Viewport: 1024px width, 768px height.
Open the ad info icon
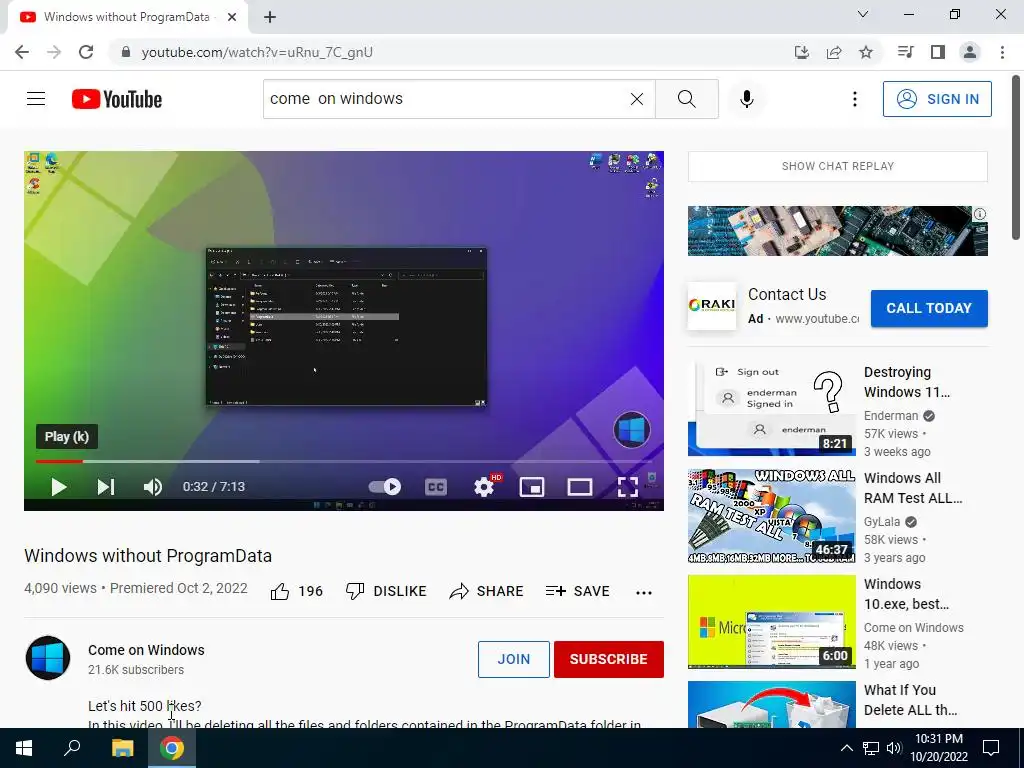coord(980,214)
